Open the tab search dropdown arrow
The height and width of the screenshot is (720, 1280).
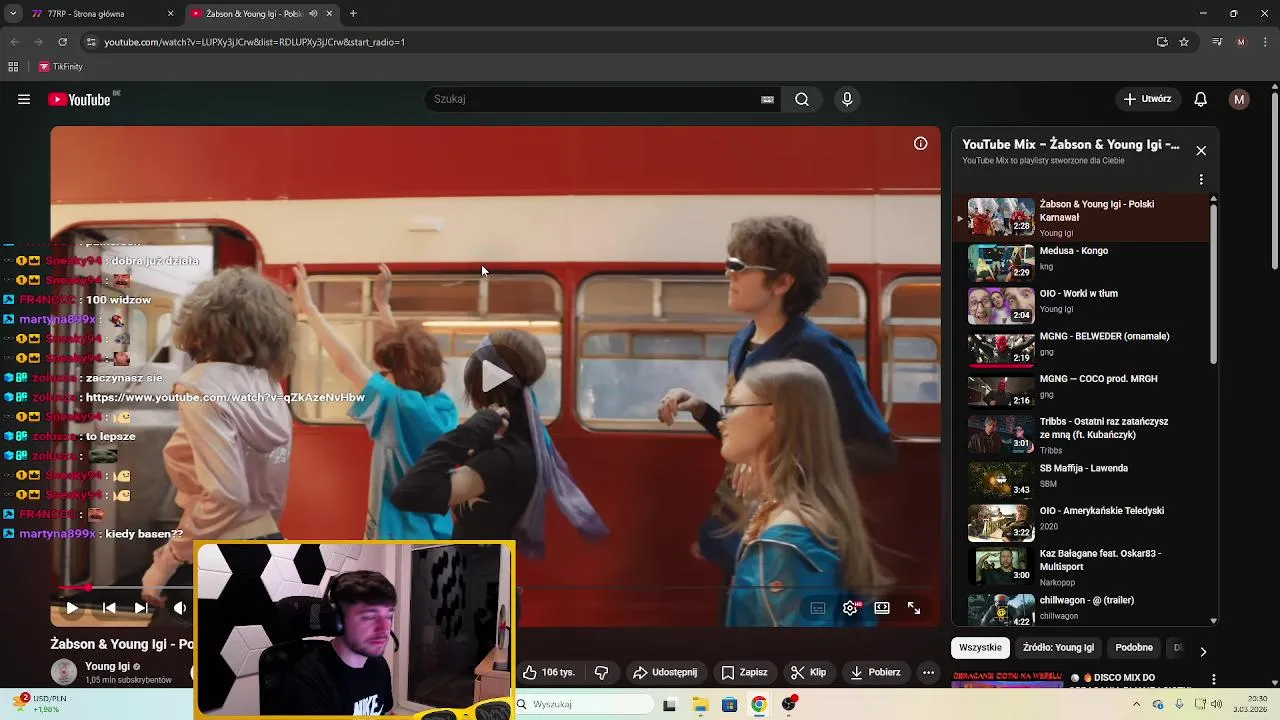(13, 14)
